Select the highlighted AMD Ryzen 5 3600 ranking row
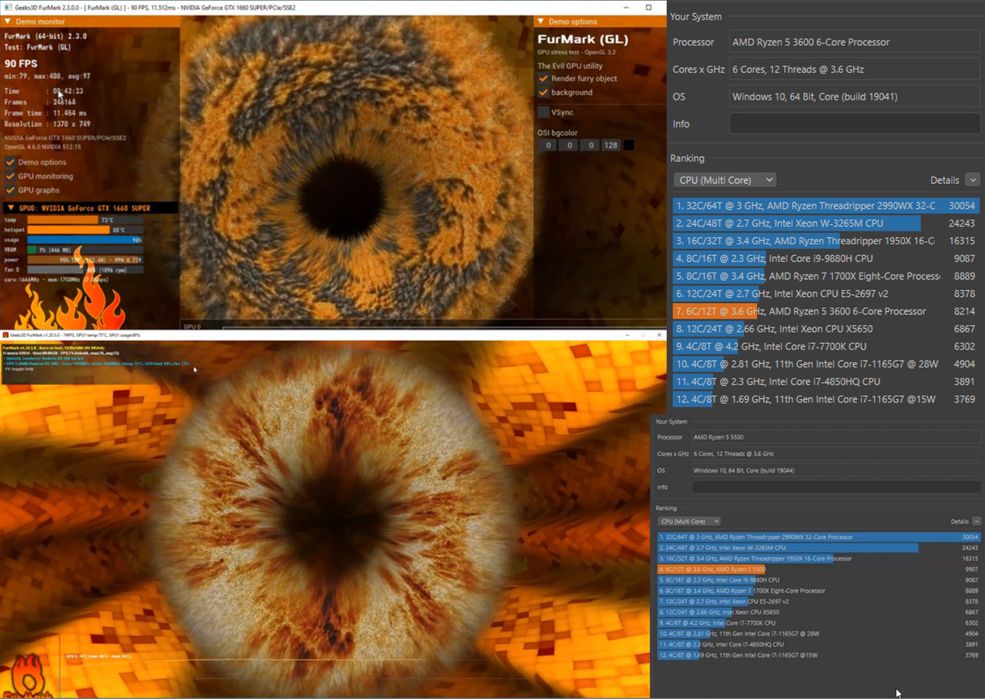This screenshot has height=699, width=985. click(825, 311)
